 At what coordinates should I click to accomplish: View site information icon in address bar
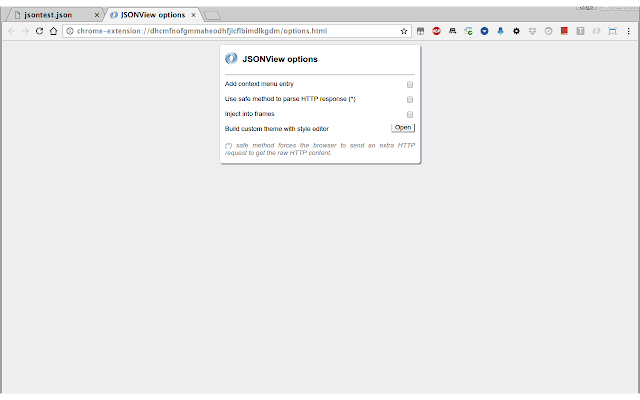point(70,31)
